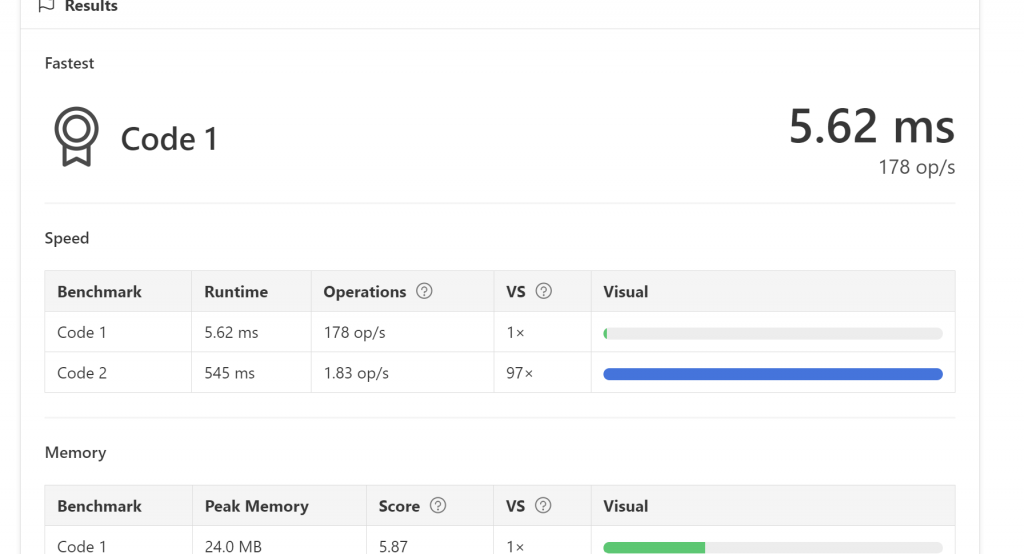Viewport: 1024px width, 554px height.
Task: Click the 5.87 score value
Action: pos(395,546)
